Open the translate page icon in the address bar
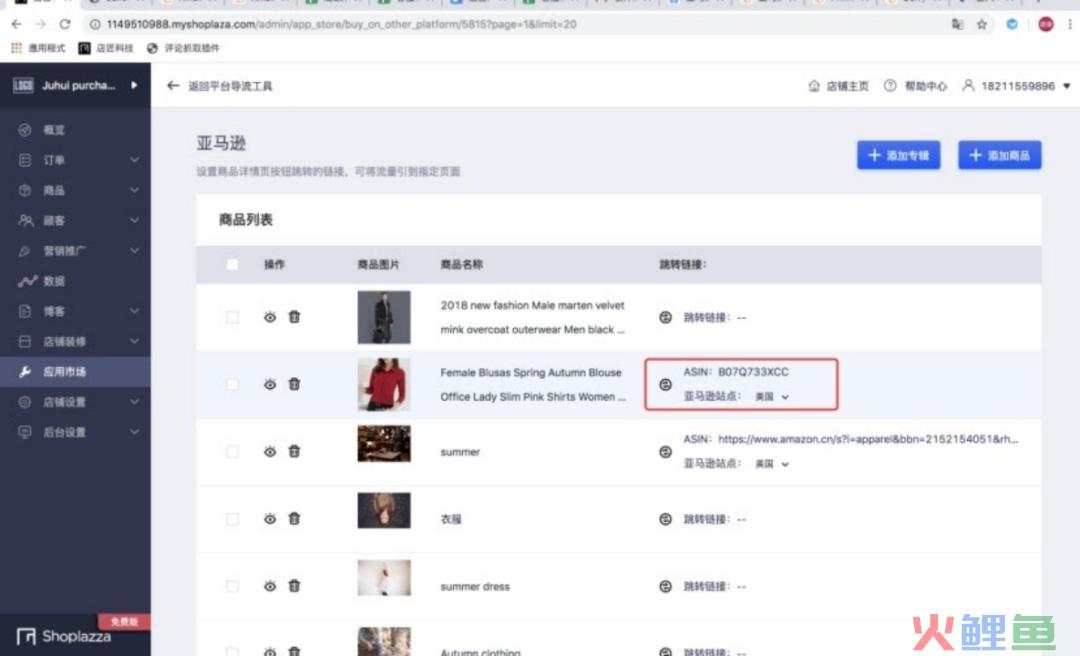 pos(957,24)
